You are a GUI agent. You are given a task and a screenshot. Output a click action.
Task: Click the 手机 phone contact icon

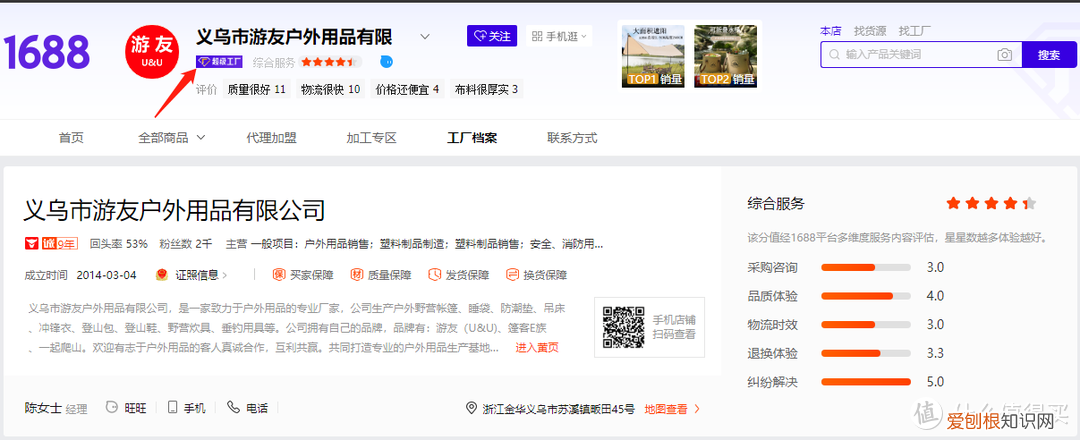(172, 408)
